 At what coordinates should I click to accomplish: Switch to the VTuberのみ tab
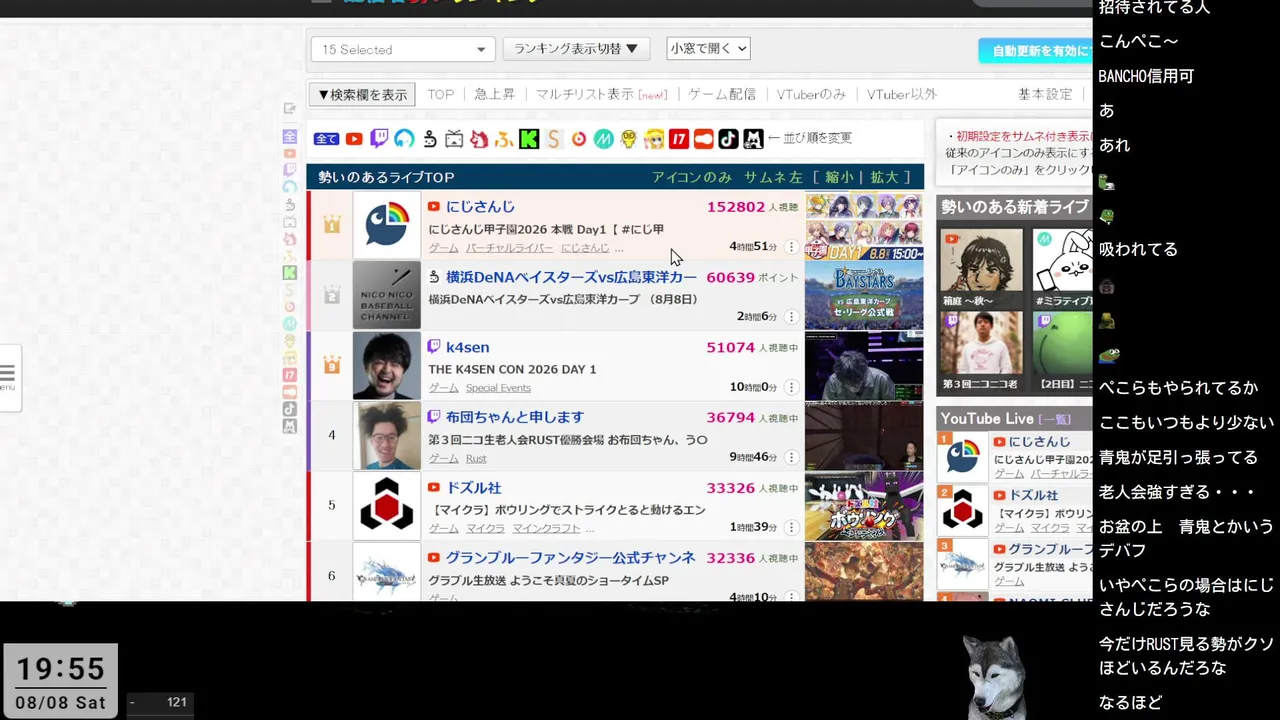coord(811,94)
